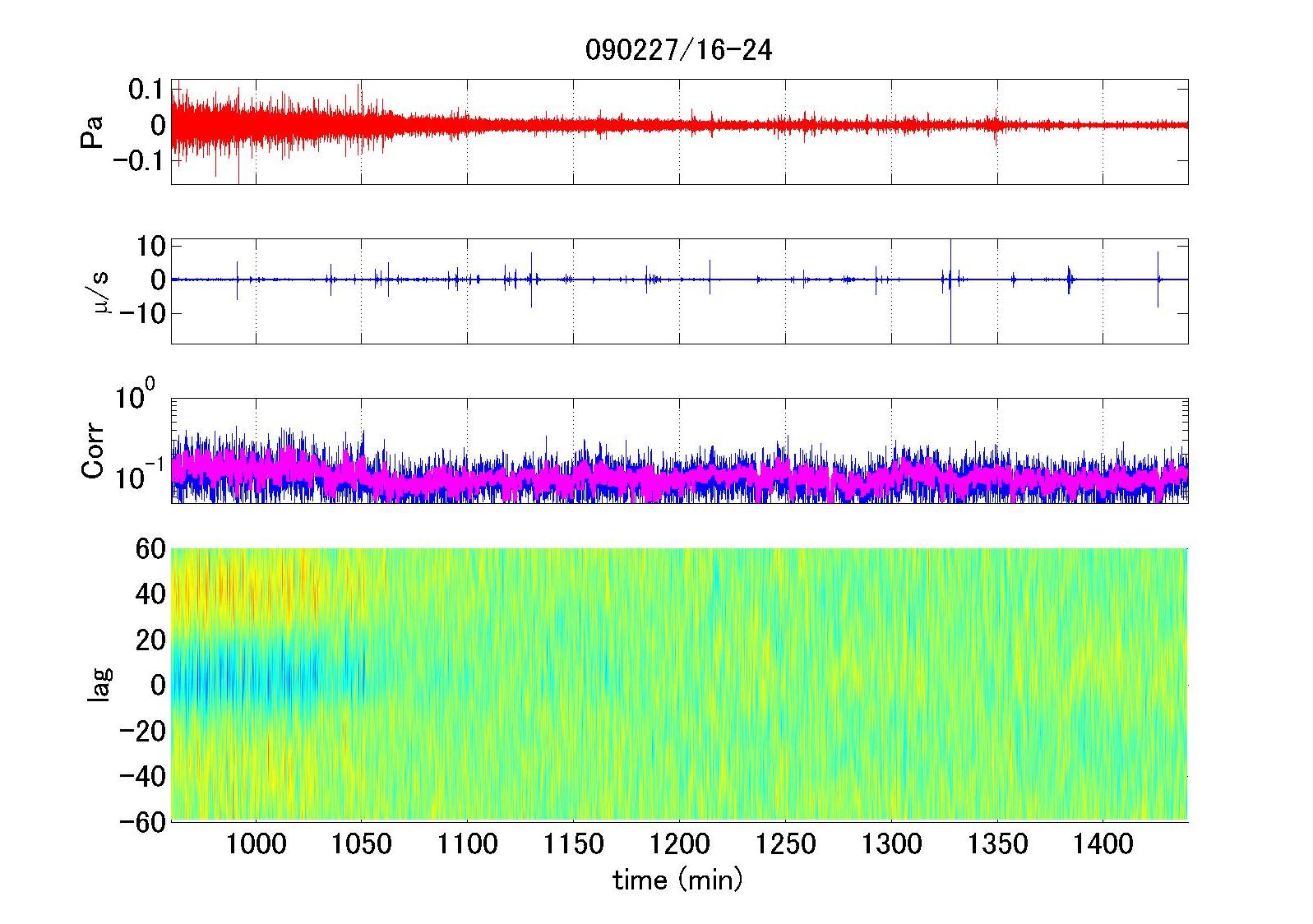Click the Pa y-axis label
The image size is (1313, 924).
point(92,132)
